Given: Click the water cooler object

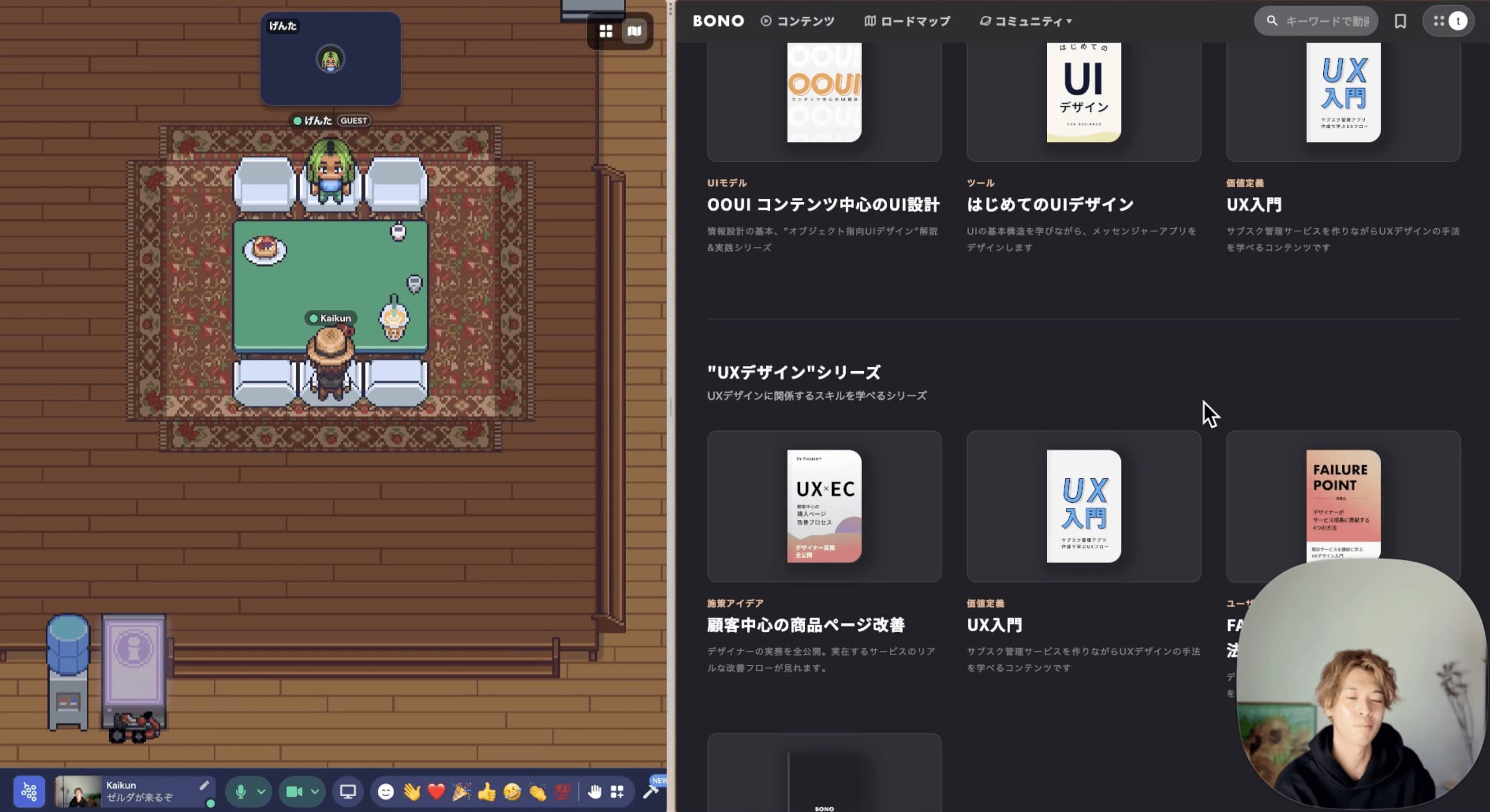Looking at the screenshot, I should coord(68,672).
